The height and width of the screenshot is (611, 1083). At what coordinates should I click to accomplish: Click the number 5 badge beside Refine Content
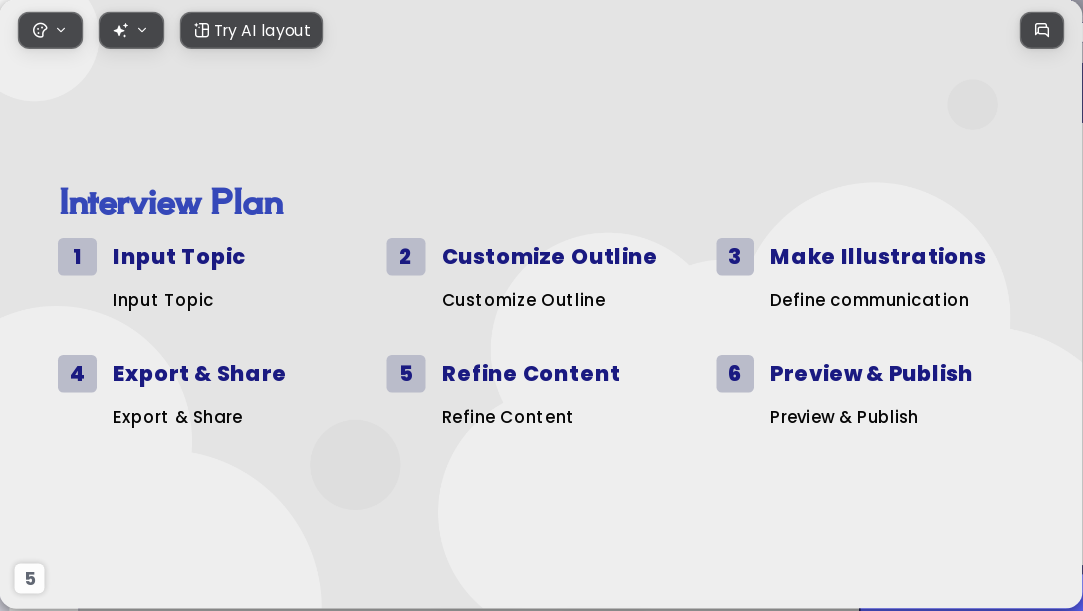click(405, 374)
